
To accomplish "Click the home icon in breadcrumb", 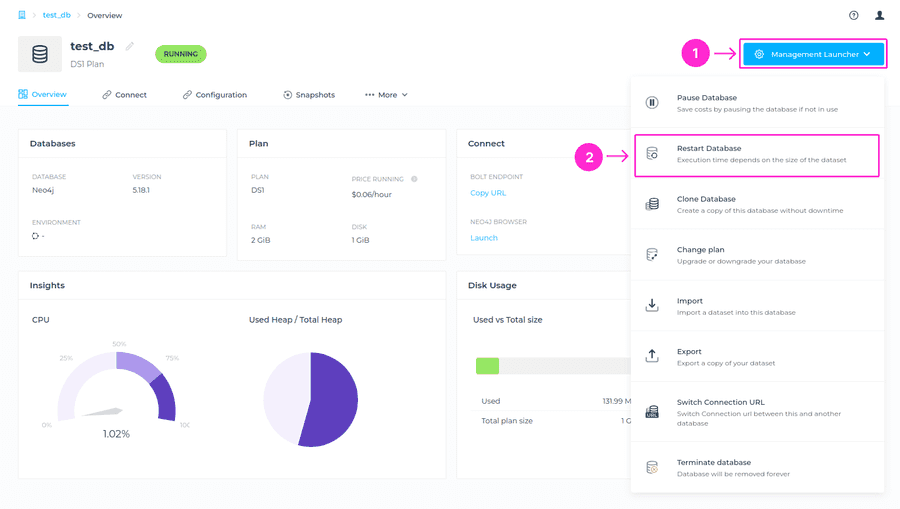I will point(22,15).
